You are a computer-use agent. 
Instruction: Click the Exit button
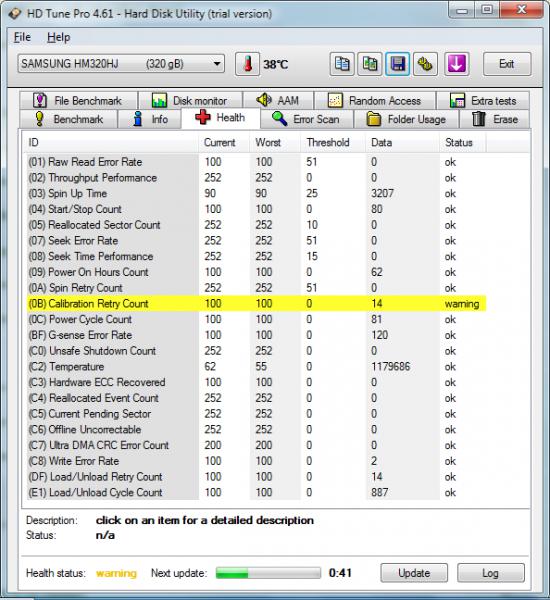click(x=507, y=64)
